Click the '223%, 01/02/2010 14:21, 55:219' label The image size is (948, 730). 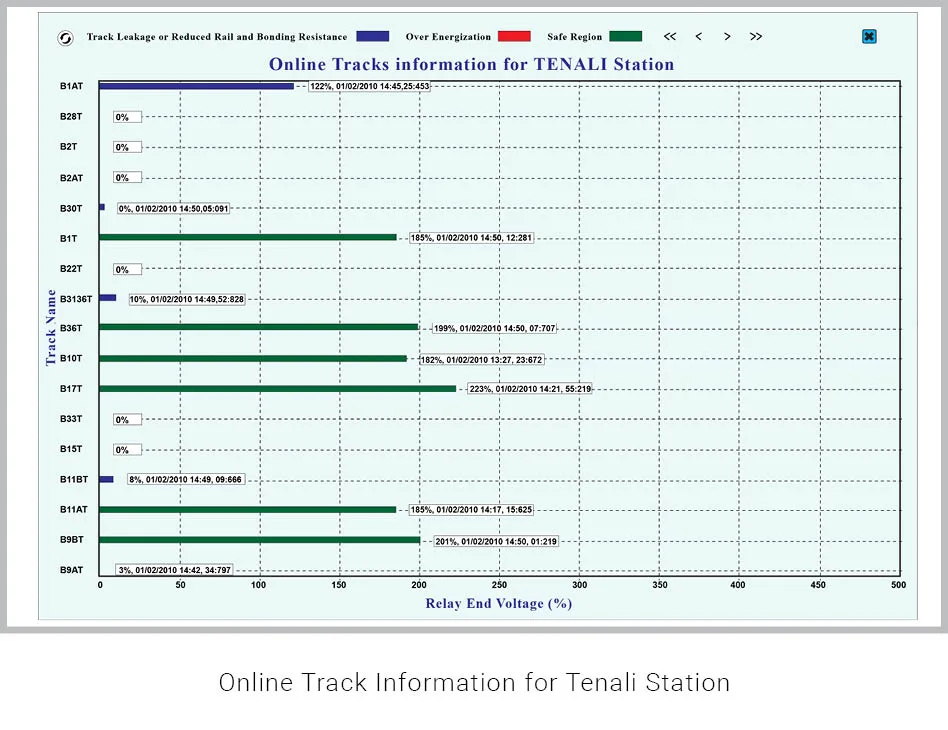tap(530, 389)
